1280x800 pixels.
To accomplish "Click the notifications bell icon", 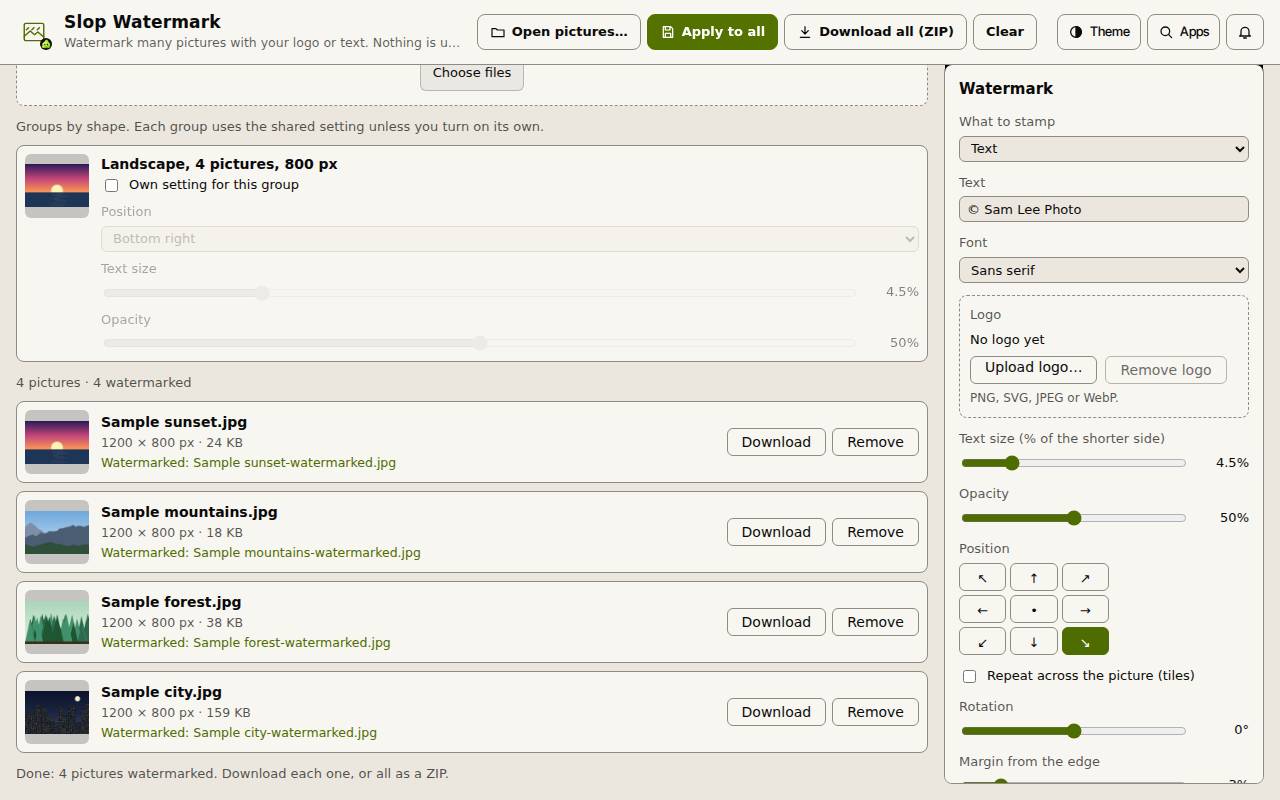I will tap(1245, 32).
